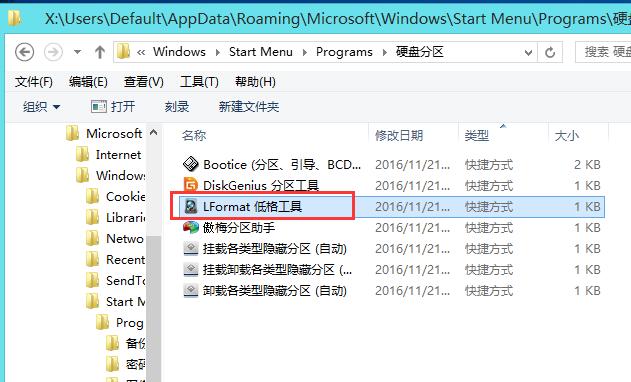631x382 pixels.
Task: Select Recent folder in the tree
Action: coord(125,259)
